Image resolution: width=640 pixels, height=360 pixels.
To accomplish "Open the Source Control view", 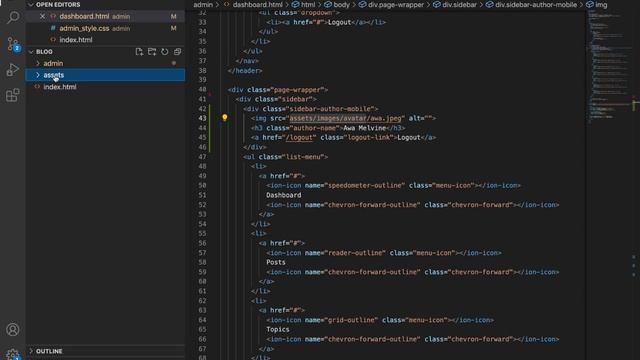I will (13, 44).
